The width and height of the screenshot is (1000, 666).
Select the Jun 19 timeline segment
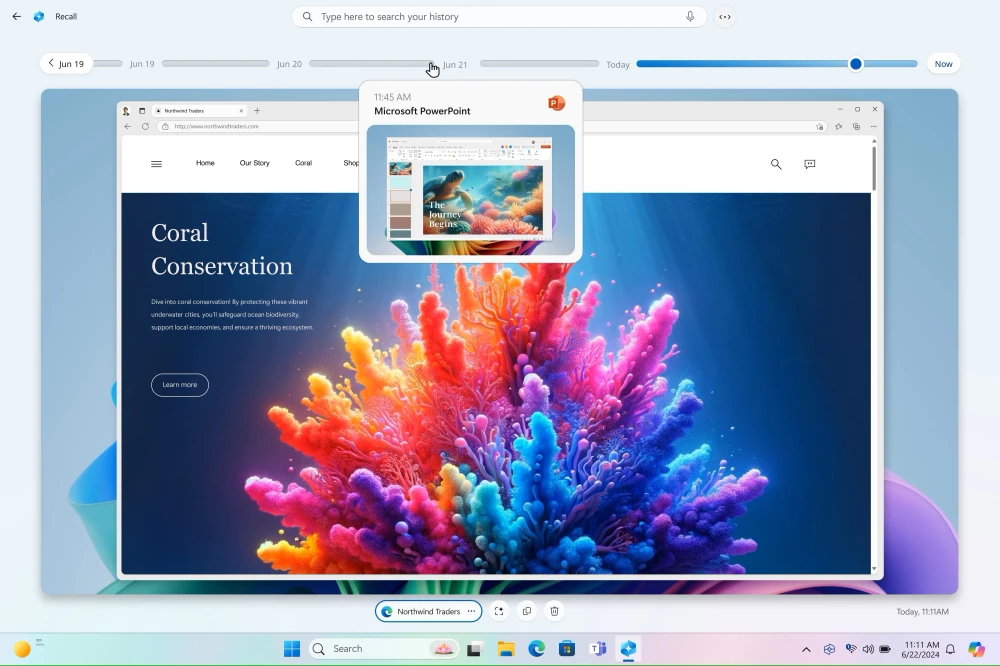(216, 64)
